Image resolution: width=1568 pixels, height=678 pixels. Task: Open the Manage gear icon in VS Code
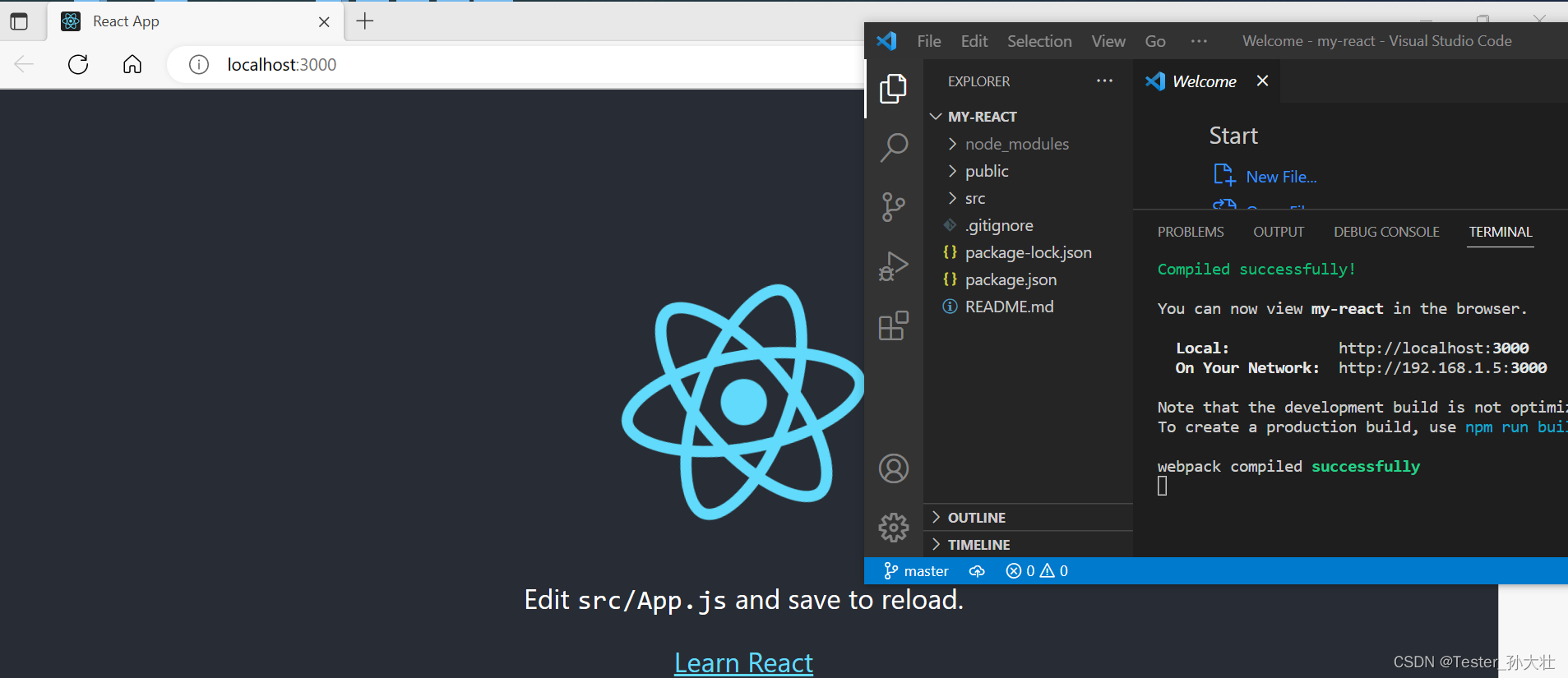pyautogui.click(x=894, y=528)
